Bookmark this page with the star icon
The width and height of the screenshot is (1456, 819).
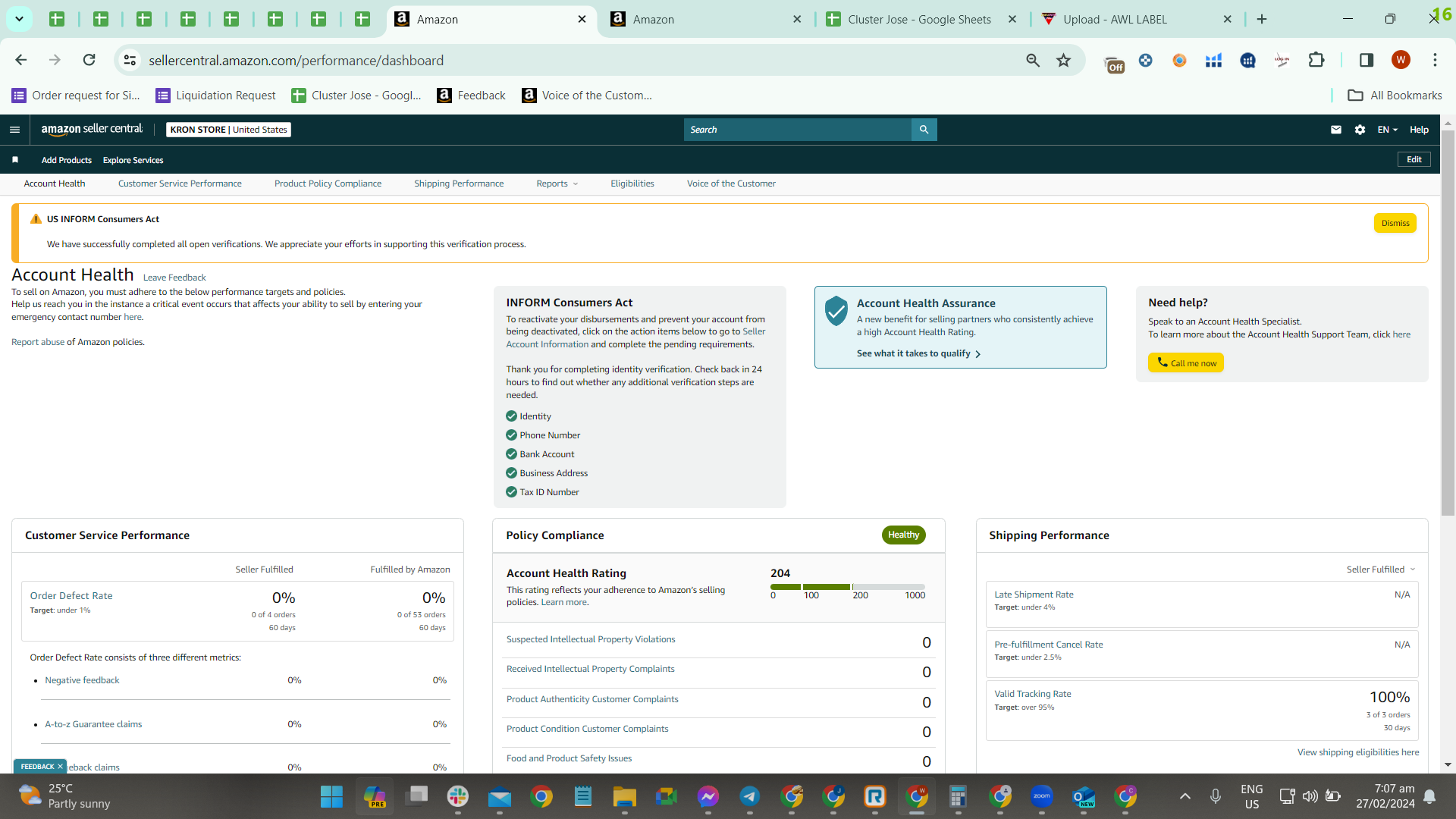point(1064,60)
